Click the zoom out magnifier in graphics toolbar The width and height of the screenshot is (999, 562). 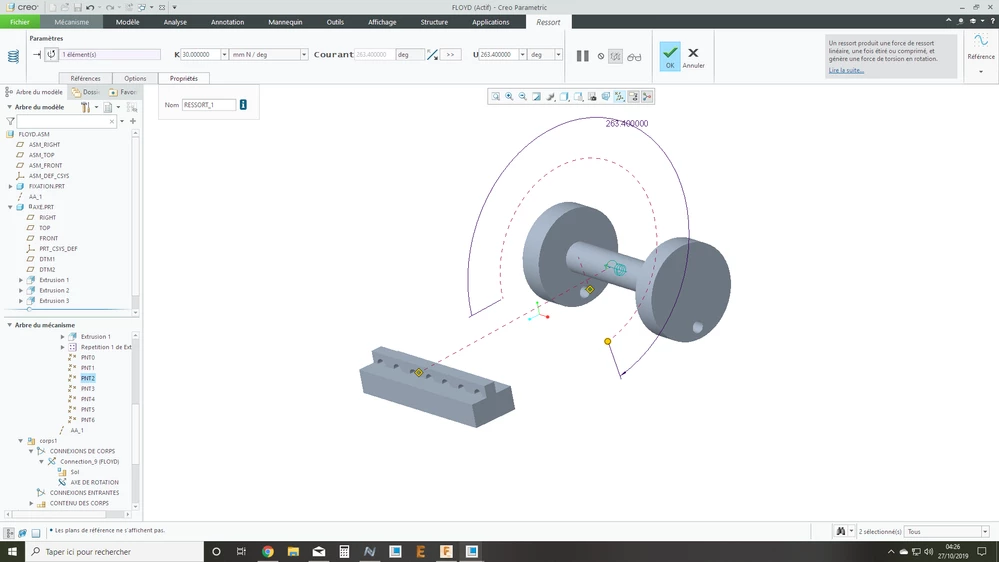(x=522, y=97)
